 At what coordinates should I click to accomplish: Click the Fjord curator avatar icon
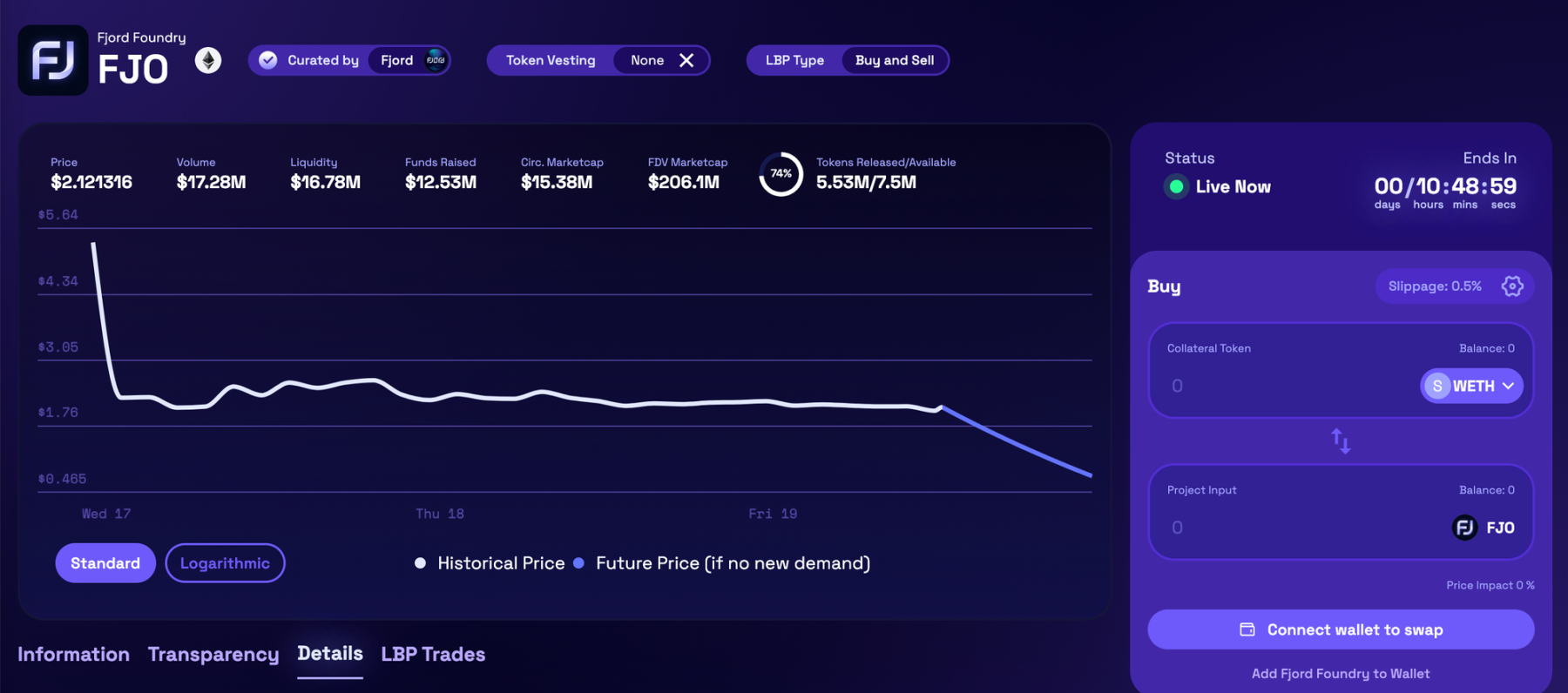click(435, 60)
